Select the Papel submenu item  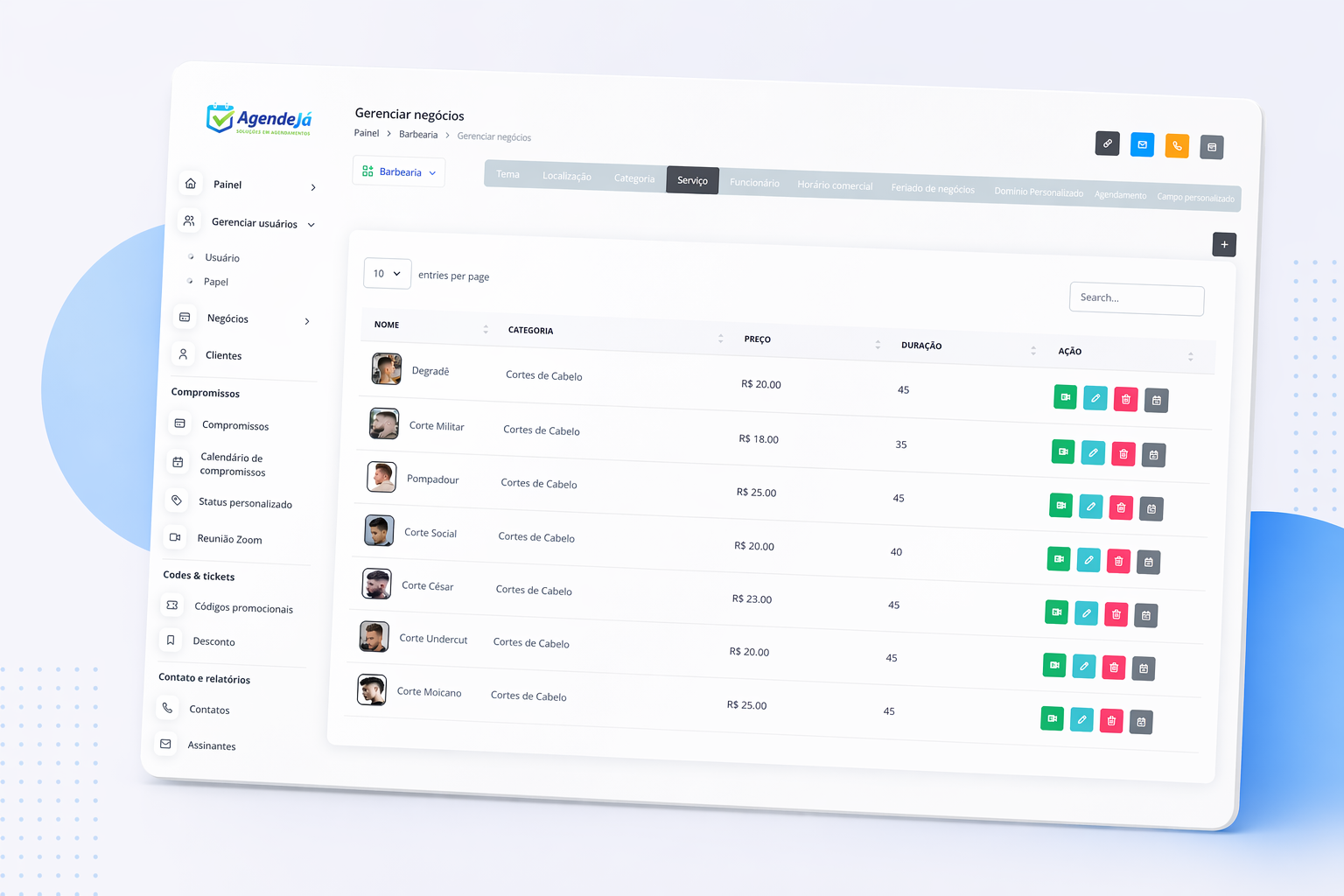[216, 282]
